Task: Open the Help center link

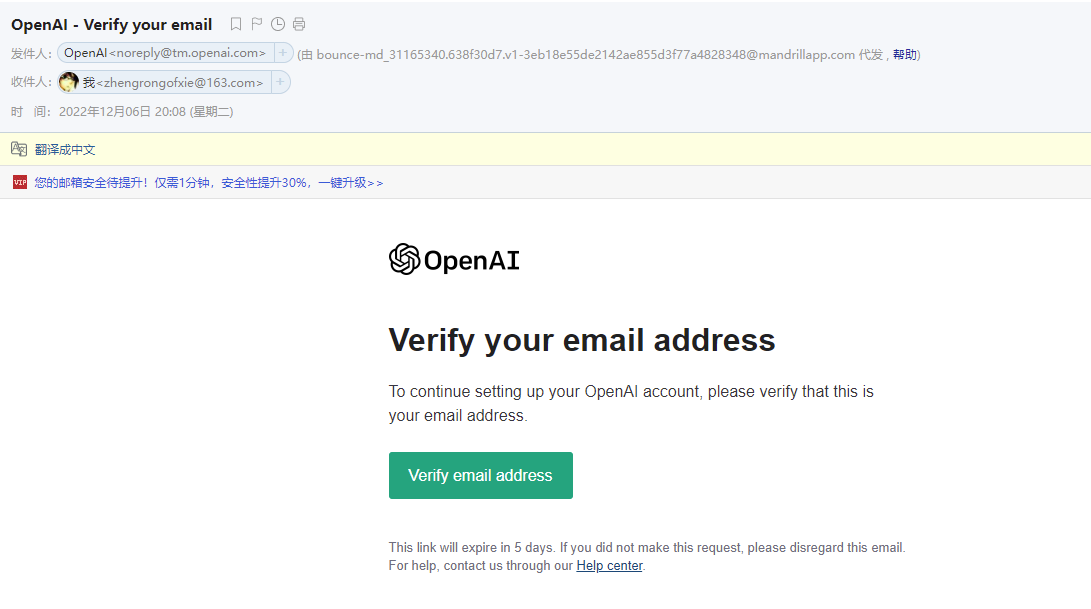Action: coord(609,566)
